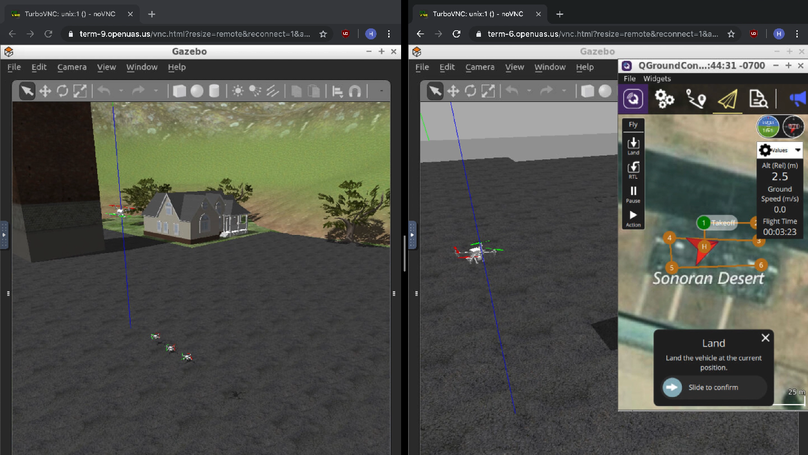The width and height of the screenshot is (808, 455).
Task: Open the Plan view waypoint icon
Action: click(x=696, y=98)
